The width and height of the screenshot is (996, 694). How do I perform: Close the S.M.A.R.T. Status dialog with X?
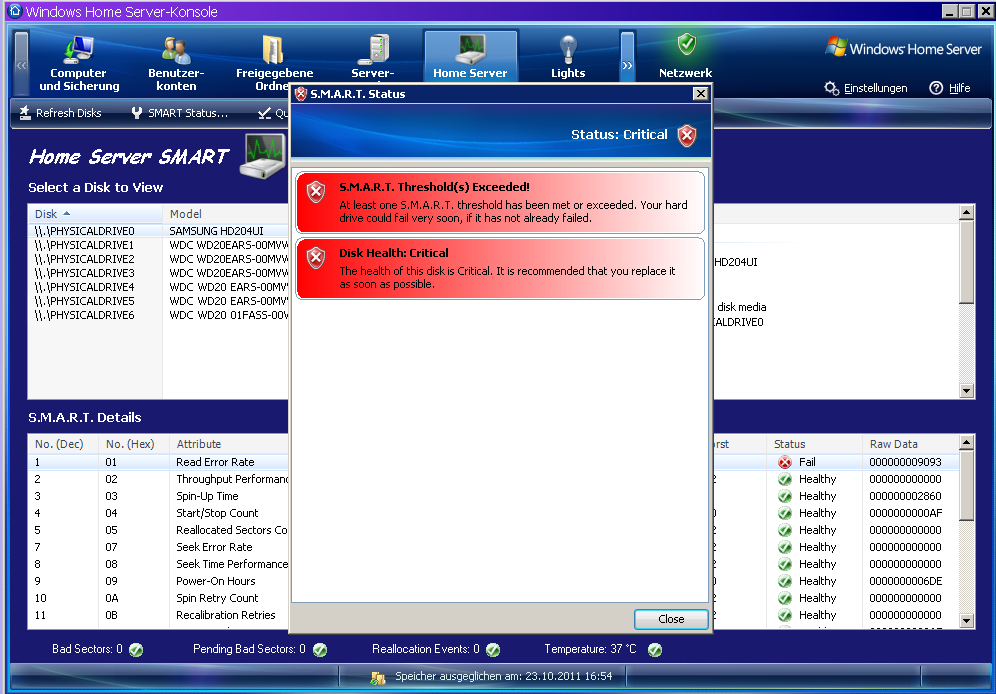[700, 94]
